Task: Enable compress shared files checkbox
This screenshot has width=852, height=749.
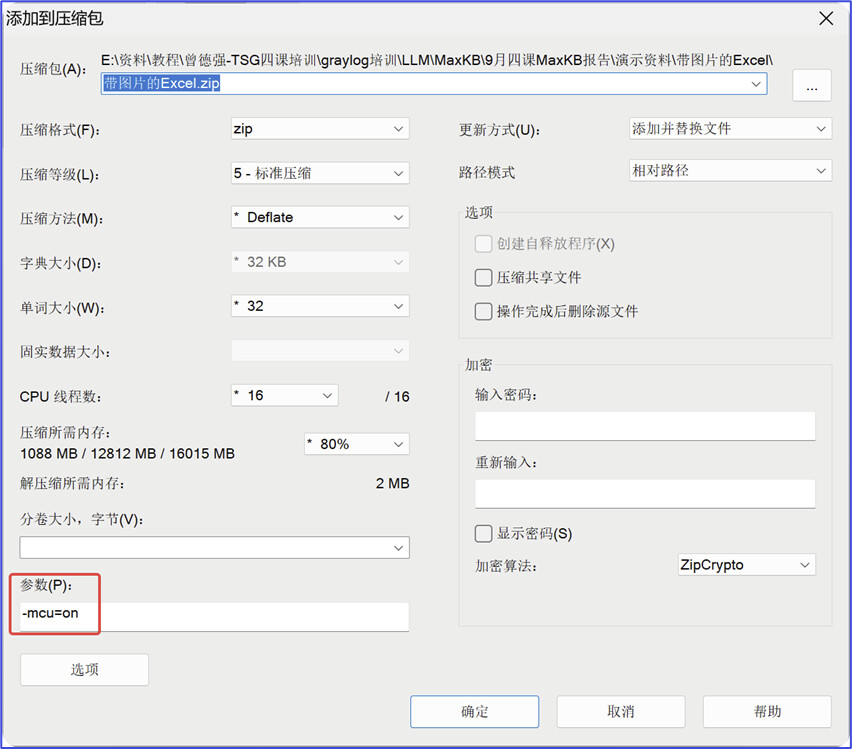Action: (484, 278)
